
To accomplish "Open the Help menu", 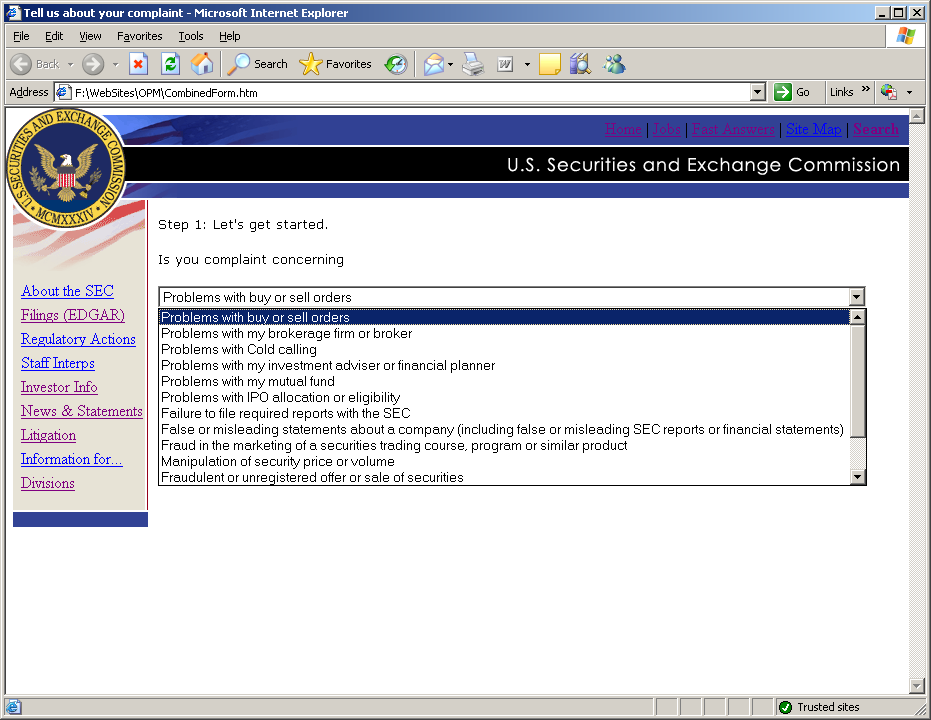I will click(x=230, y=36).
